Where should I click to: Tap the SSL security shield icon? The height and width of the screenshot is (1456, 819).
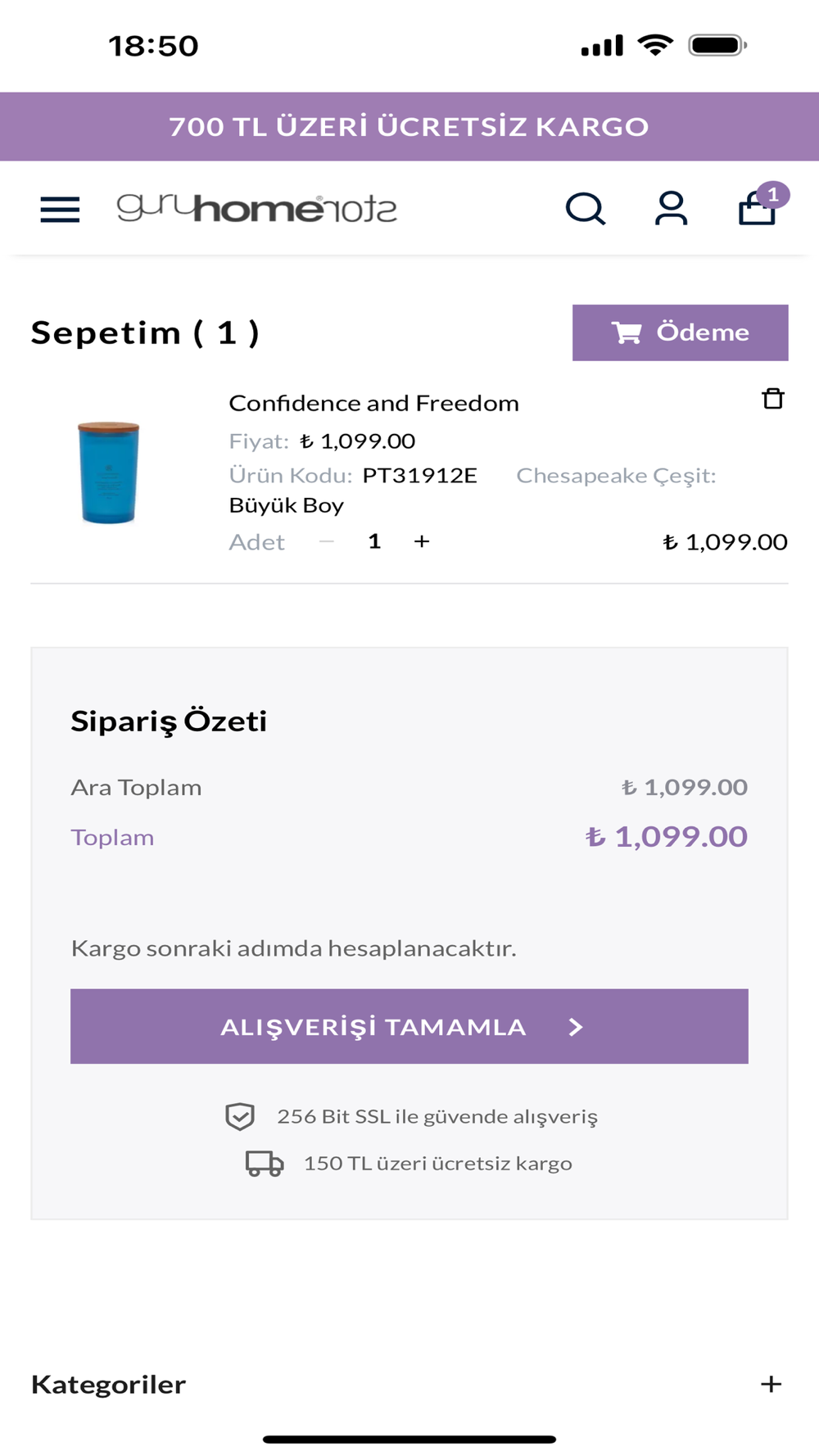point(240,1116)
